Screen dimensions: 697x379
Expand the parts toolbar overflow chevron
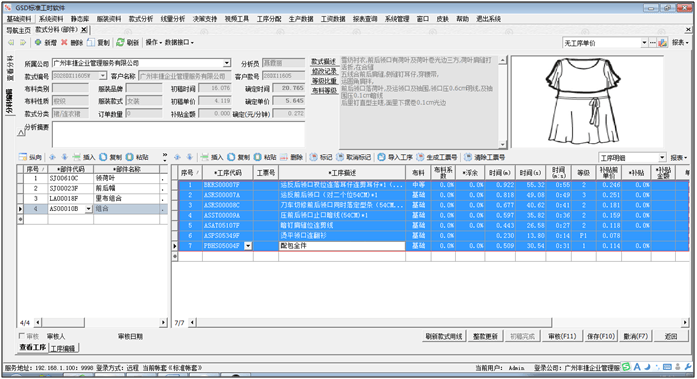tap(165, 157)
